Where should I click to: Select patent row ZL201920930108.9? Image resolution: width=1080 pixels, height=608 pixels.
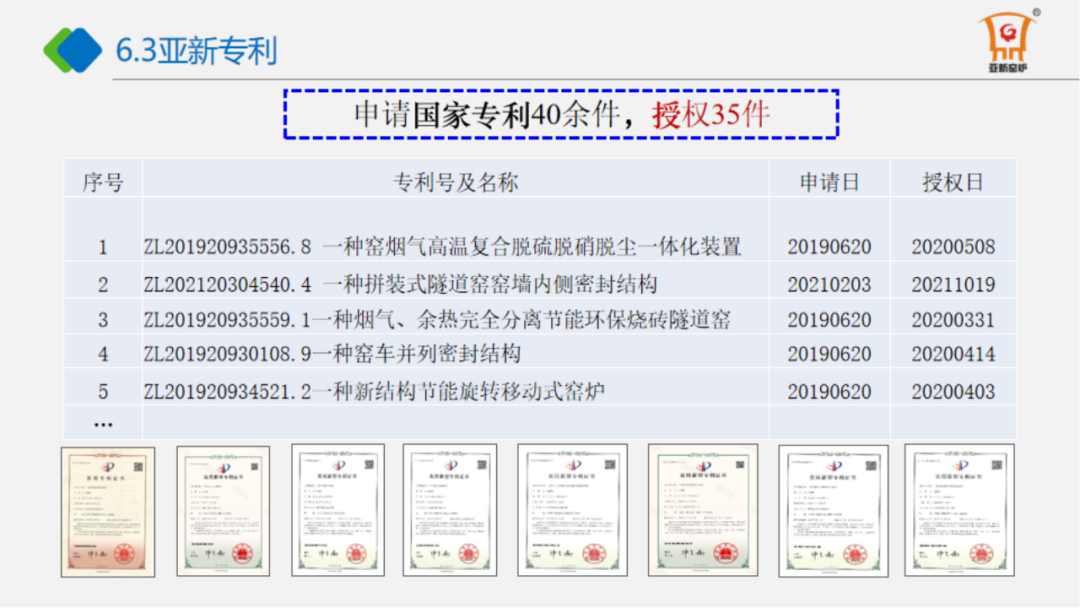pos(332,354)
